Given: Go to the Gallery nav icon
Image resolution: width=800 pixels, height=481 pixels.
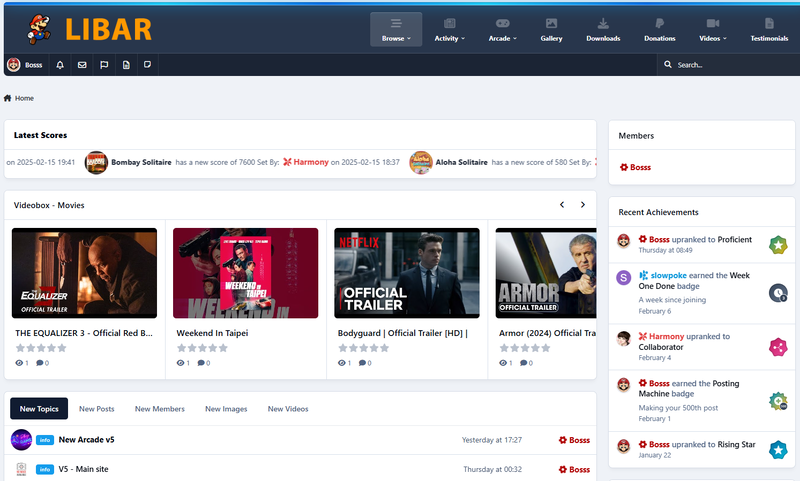Looking at the screenshot, I should [x=551, y=23].
